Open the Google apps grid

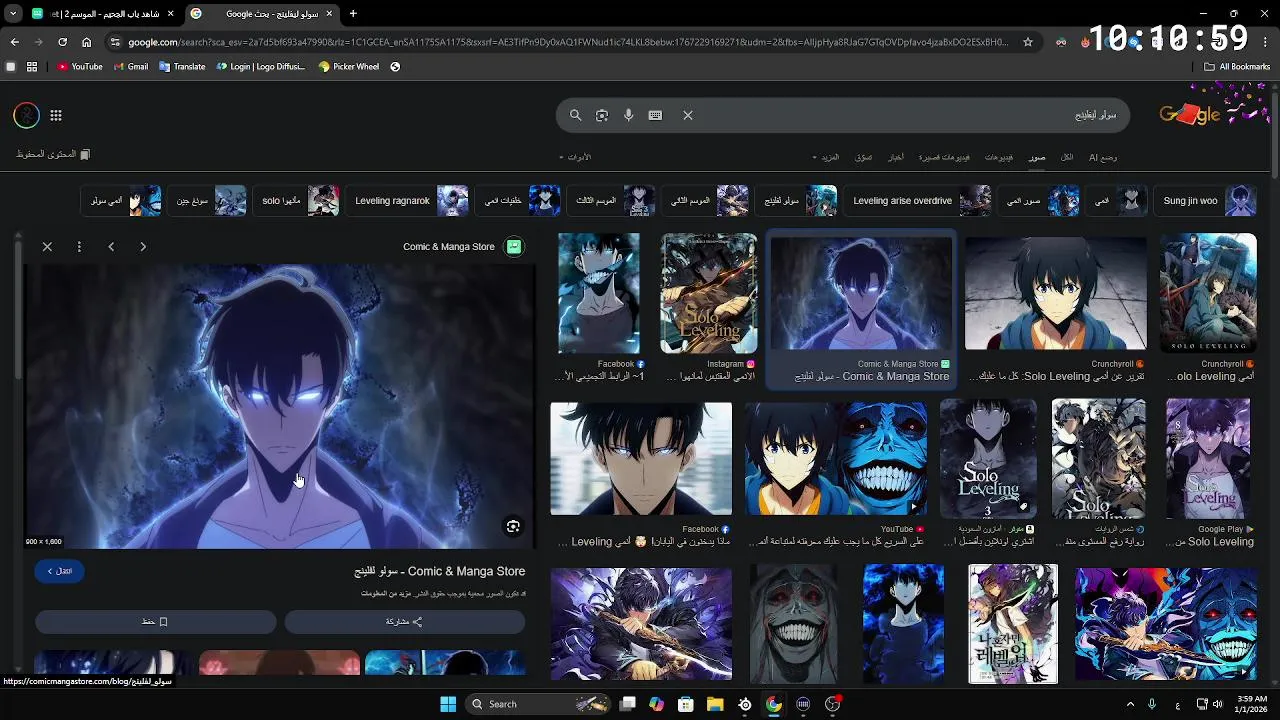coord(56,116)
